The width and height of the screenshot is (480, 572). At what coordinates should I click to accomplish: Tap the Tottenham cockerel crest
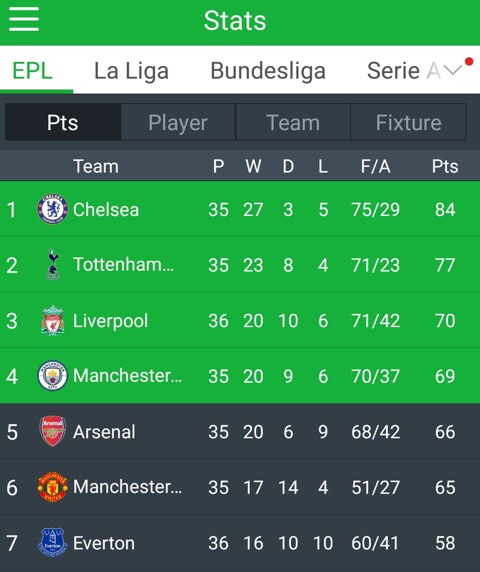click(x=53, y=265)
